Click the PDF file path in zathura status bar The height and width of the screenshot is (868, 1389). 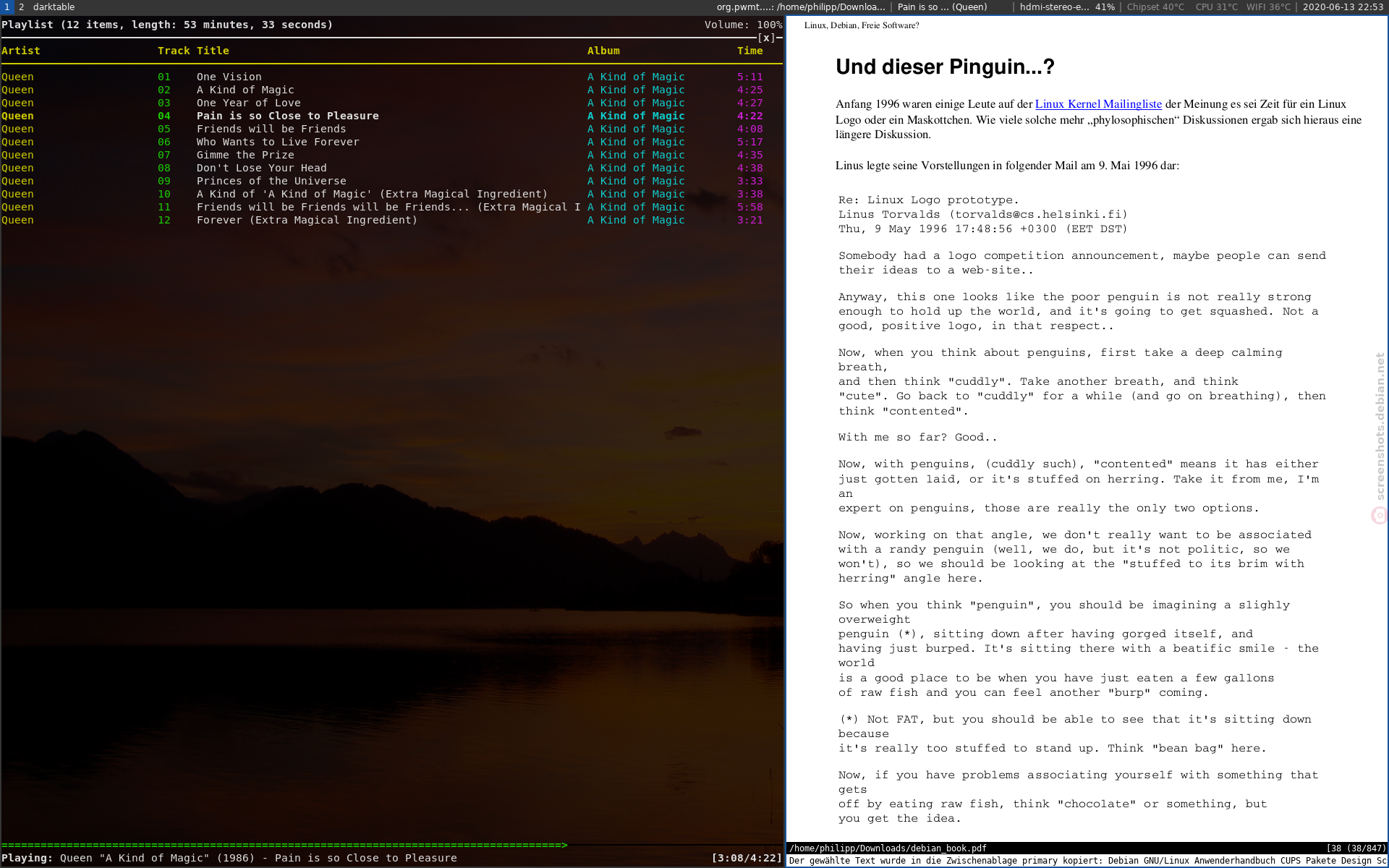tap(888, 848)
